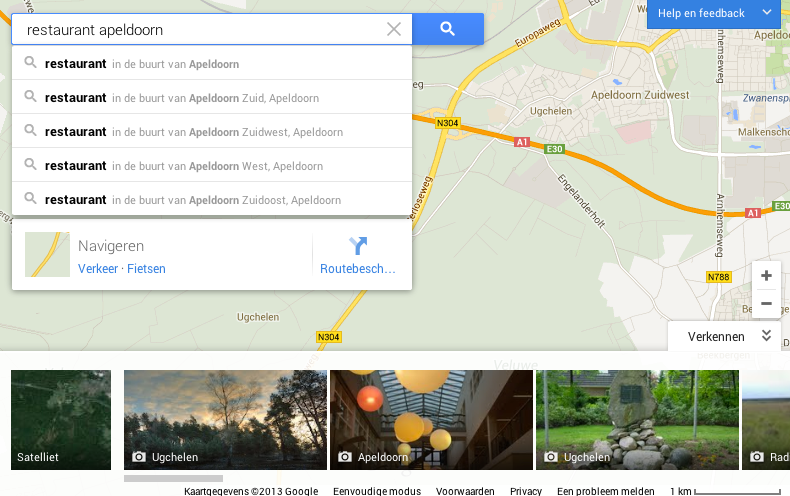
Task: Open the stone monument Ugchelen photo
Action: tap(637, 420)
